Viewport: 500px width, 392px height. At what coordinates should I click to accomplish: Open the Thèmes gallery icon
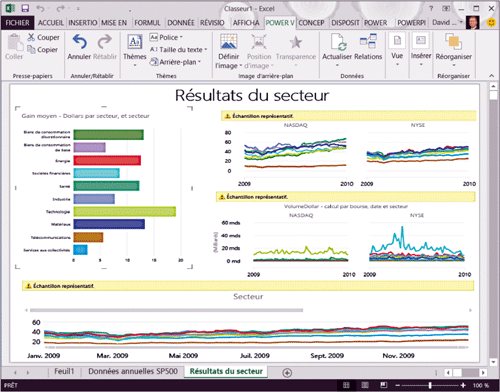point(135,42)
